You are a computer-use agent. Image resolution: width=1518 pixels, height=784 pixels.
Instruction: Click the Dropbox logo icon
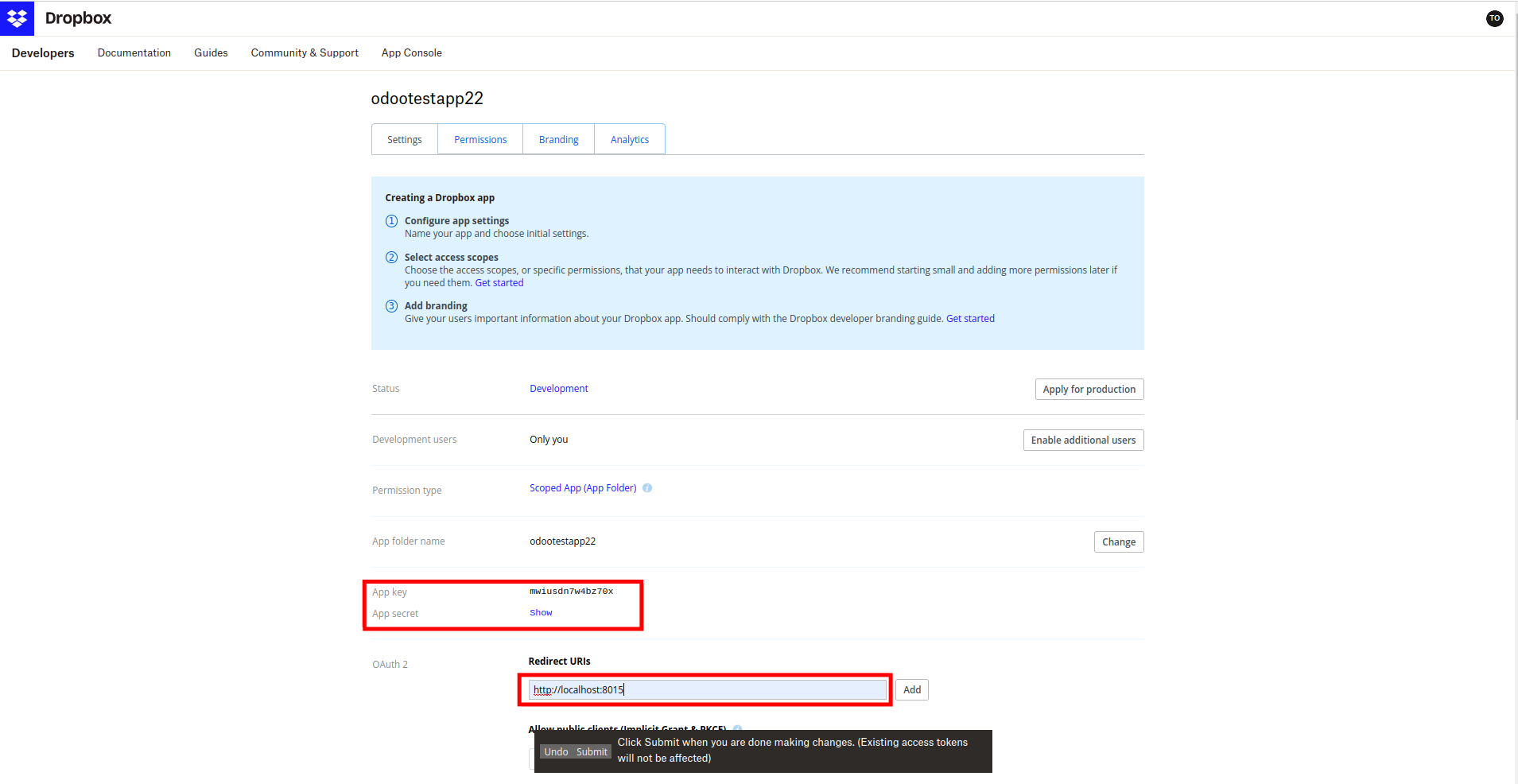[x=17, y=18]
